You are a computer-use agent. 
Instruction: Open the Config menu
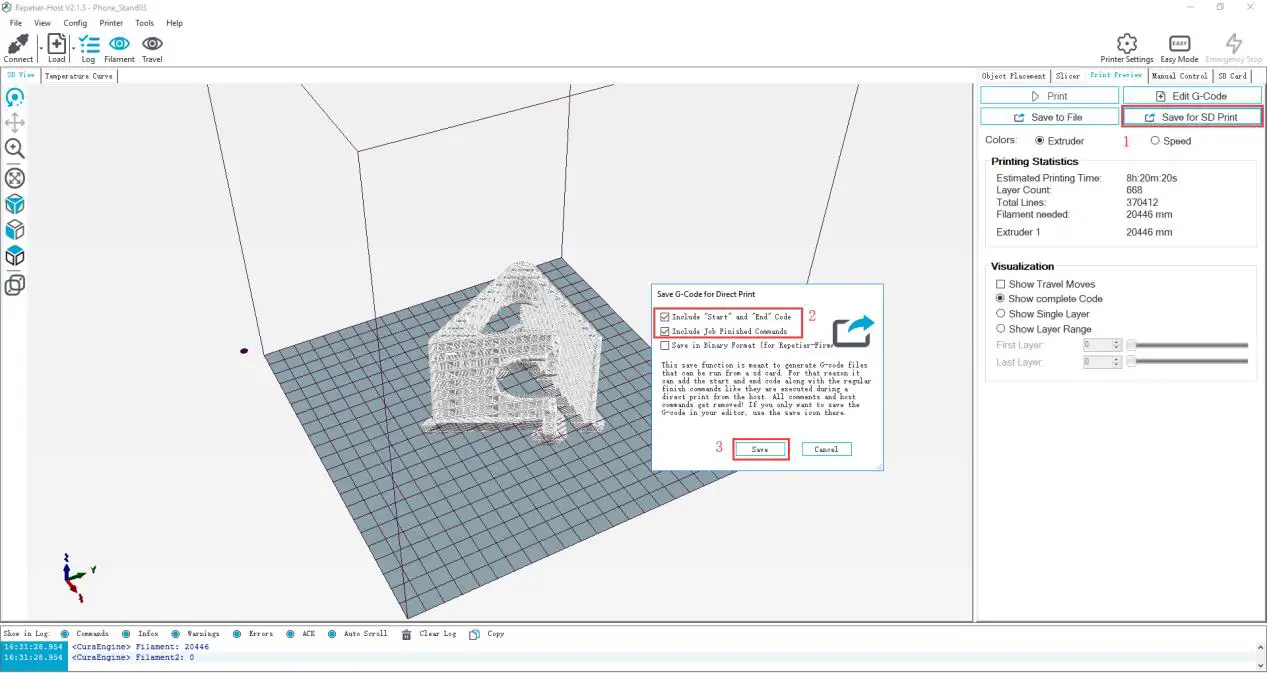[75, 23]
